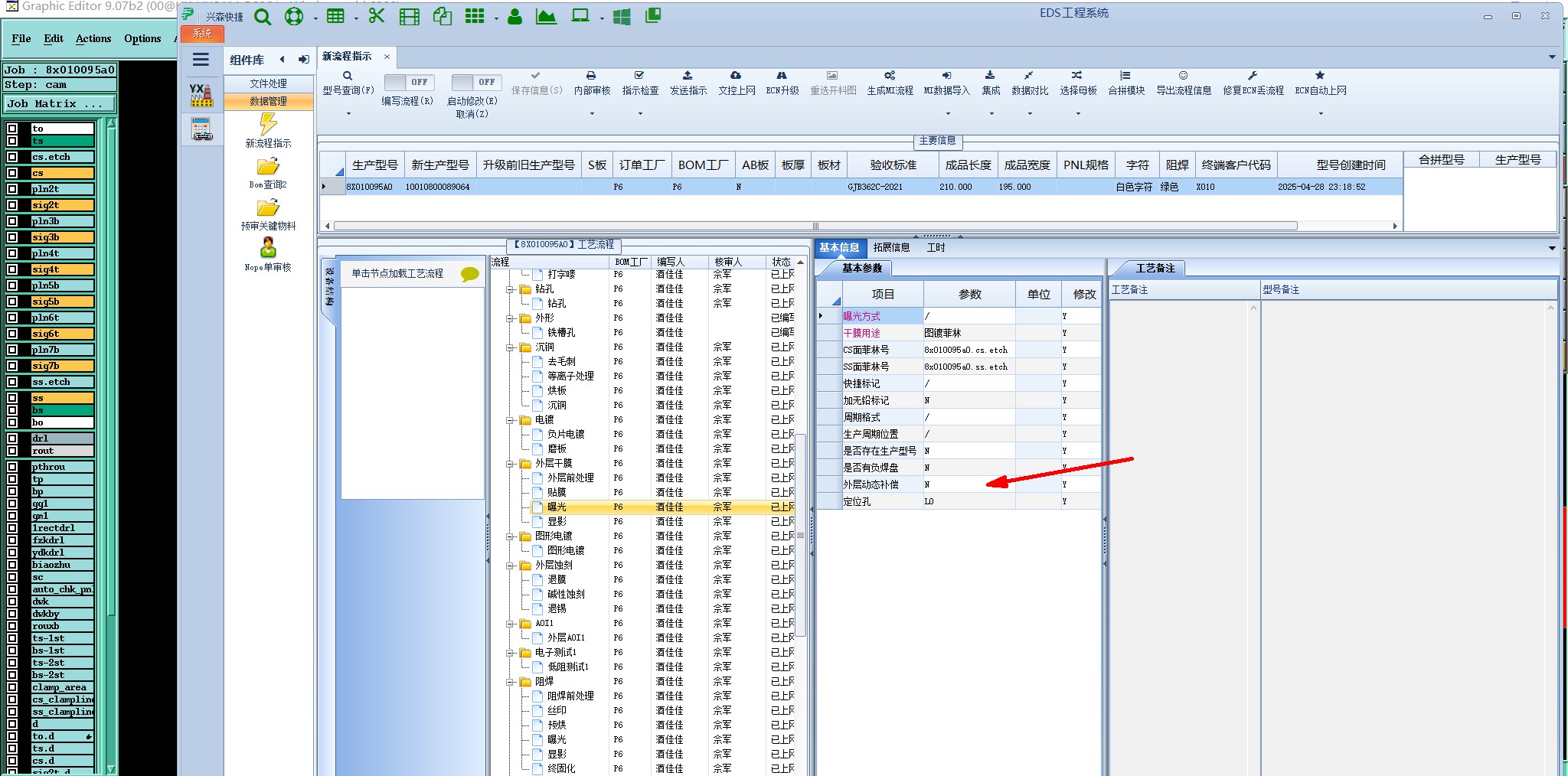The height and width of the screenshot is (776, 1568).
Task: Toggle checkbox for rout layer in Graphic Editor
Action: point(13,451)
